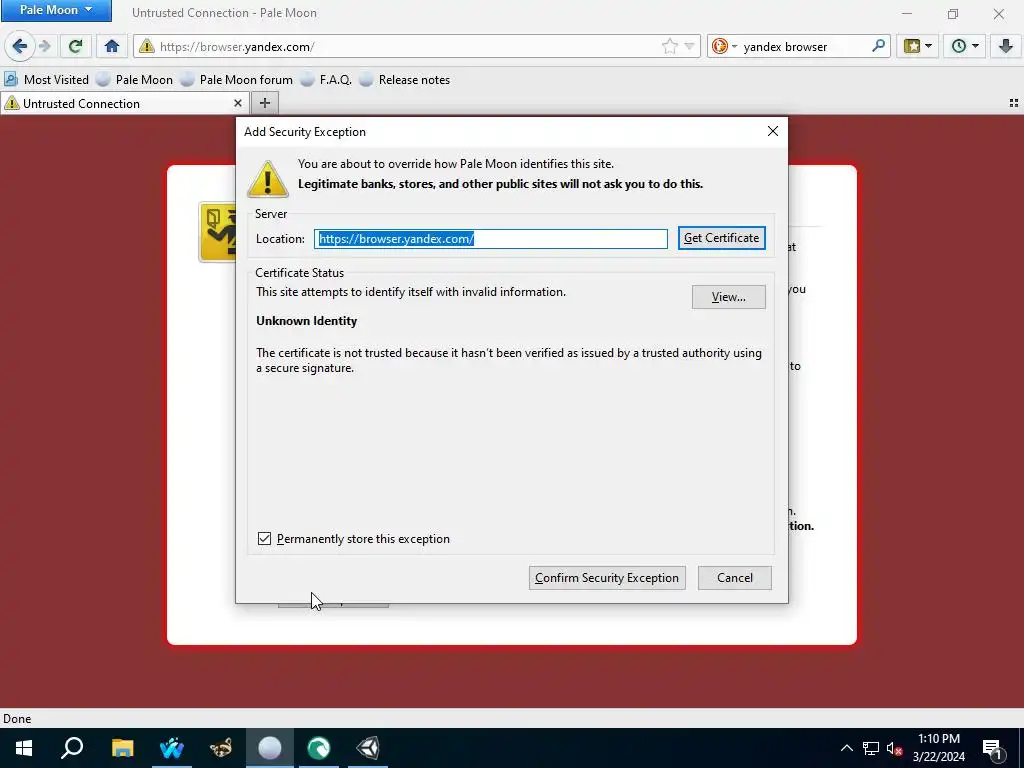Click the tab groups grid icon
Image resolution: width=1024 pixels, height=768 pixels.
point(1014,103)
